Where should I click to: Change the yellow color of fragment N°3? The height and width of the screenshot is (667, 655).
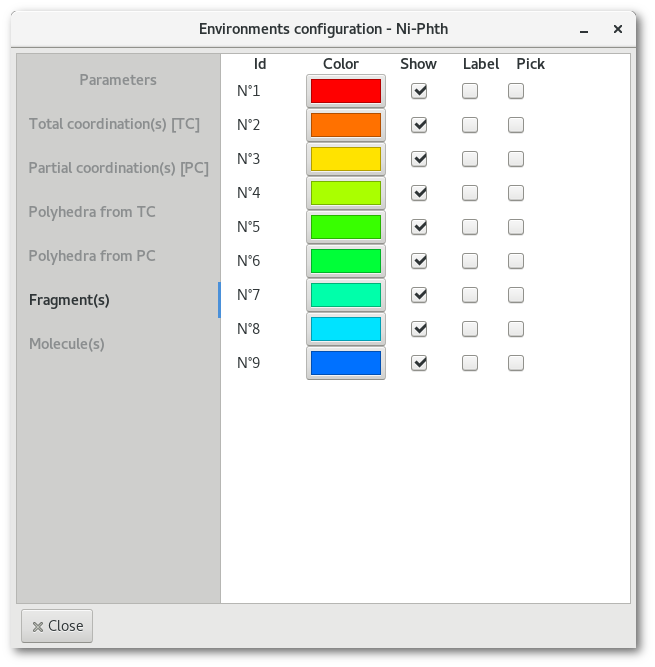pyautogui.click(x=345, y=159)
